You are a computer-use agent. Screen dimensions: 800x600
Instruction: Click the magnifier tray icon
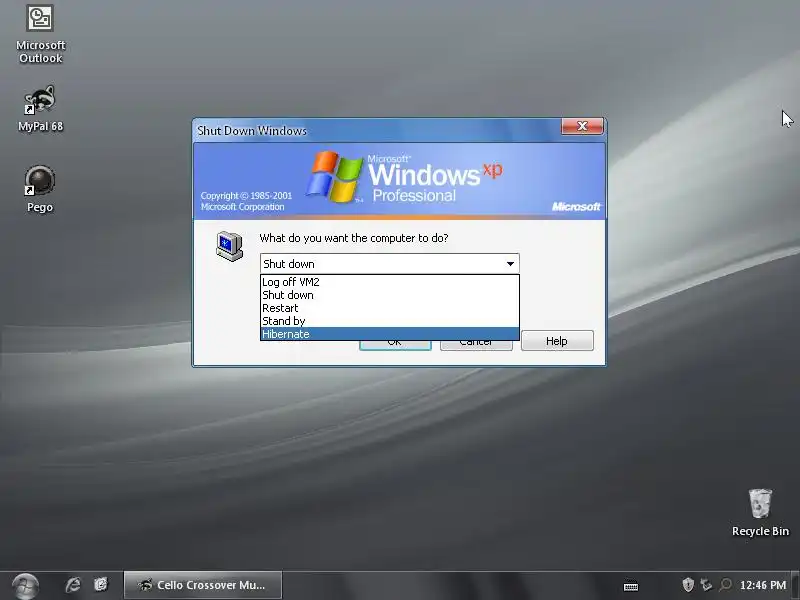725,585
